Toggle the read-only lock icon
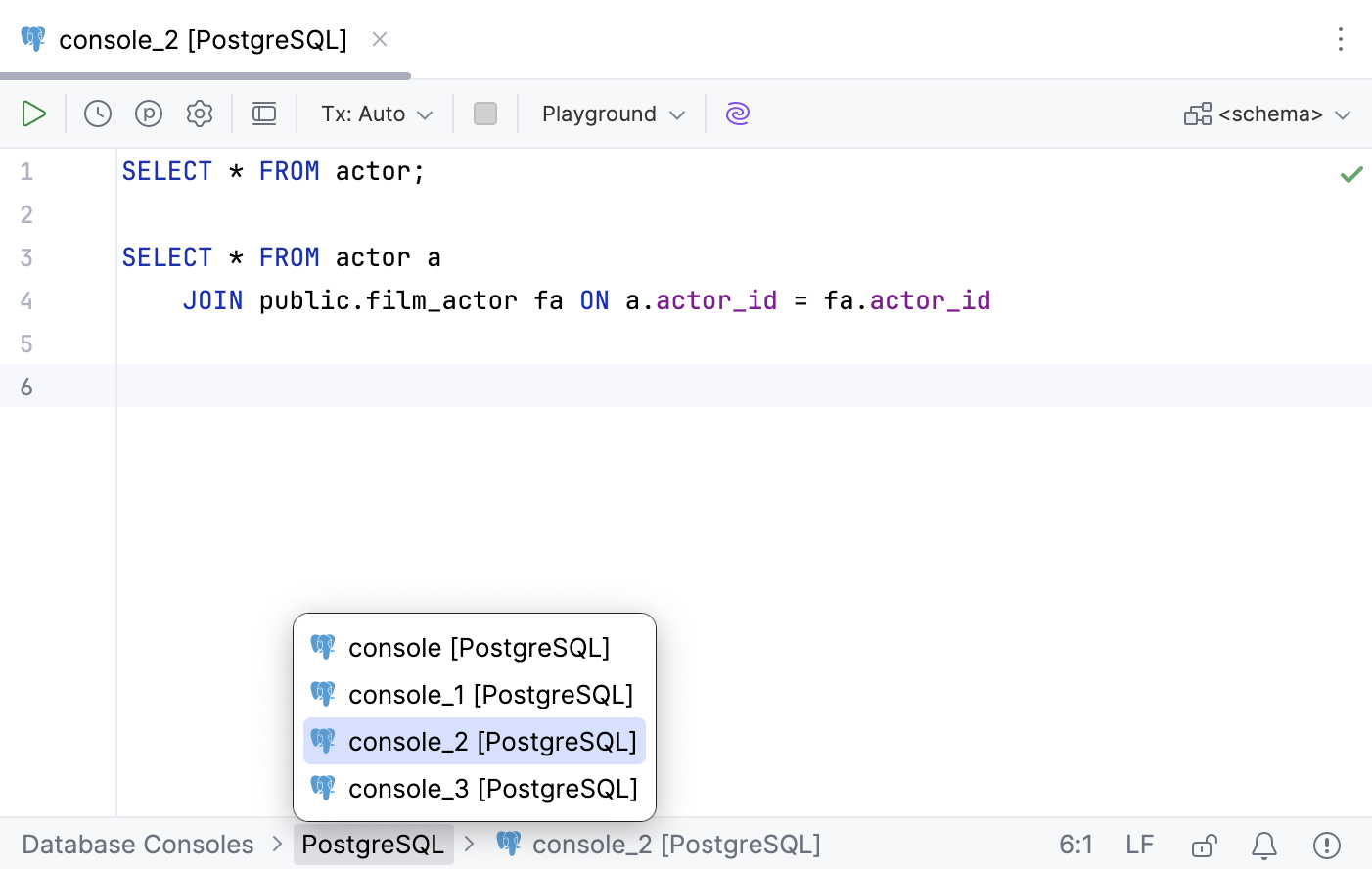The width and height of the screenshot is (1372, 869). coord(1204,845)
